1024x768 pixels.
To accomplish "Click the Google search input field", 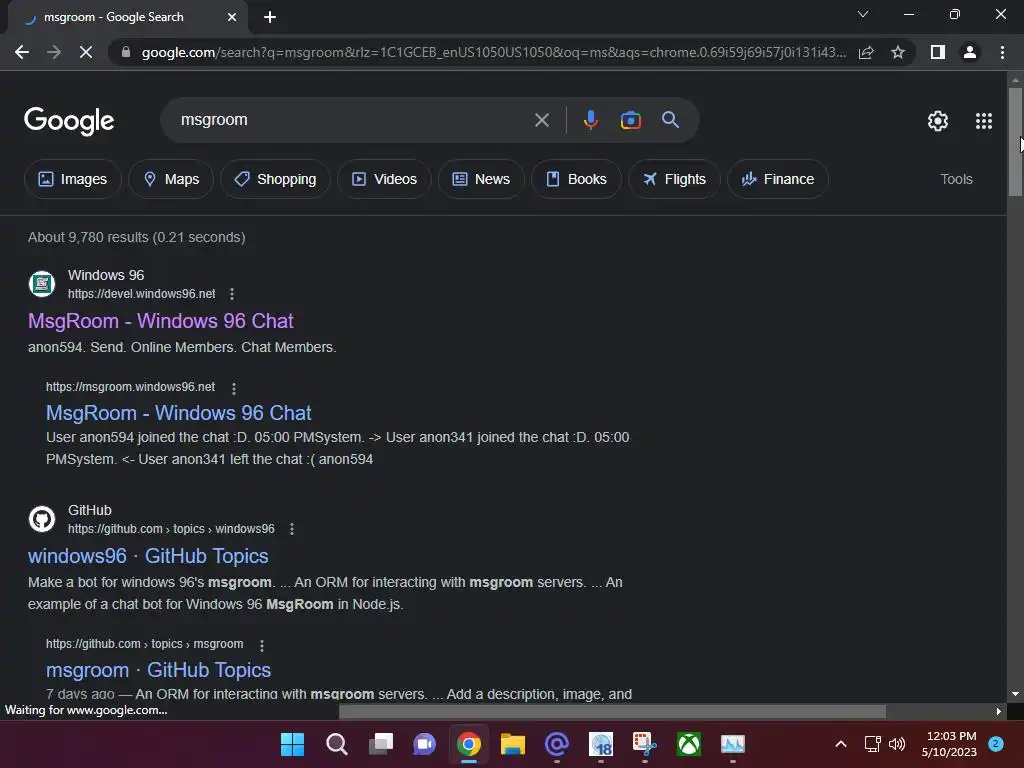I will pyautogui.click(x=353, y=120).
